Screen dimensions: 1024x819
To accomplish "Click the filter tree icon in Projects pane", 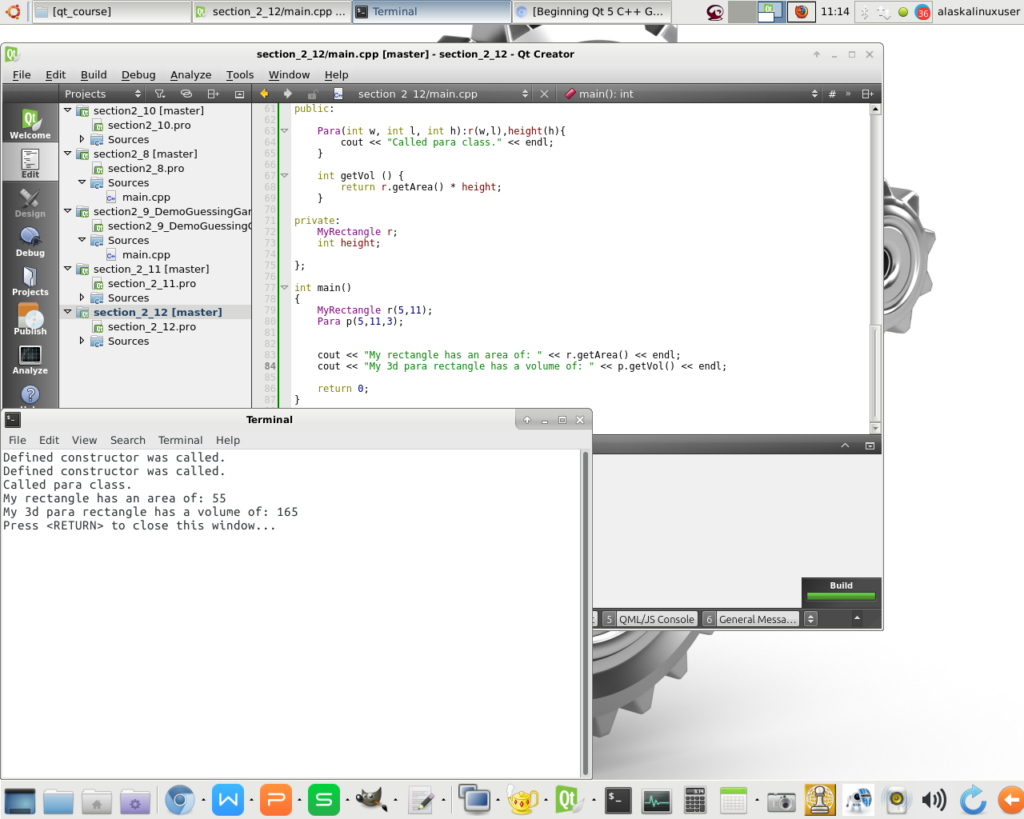I will click(159, 94).
